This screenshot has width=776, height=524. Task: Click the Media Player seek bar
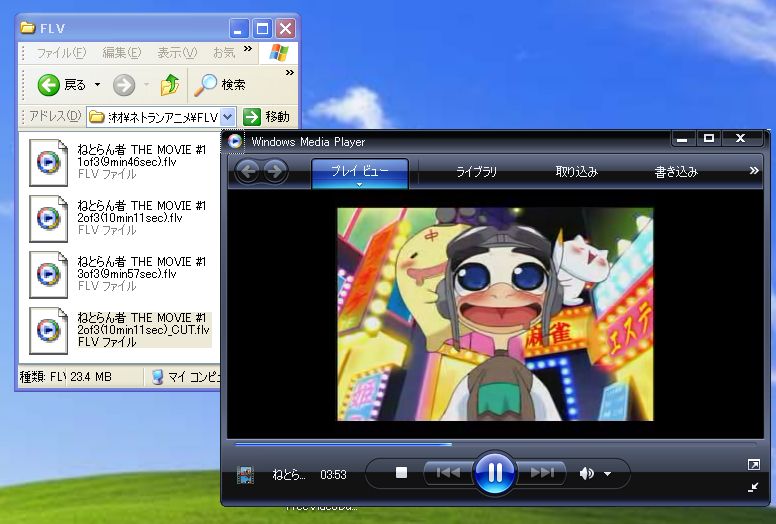coord(496,444)
